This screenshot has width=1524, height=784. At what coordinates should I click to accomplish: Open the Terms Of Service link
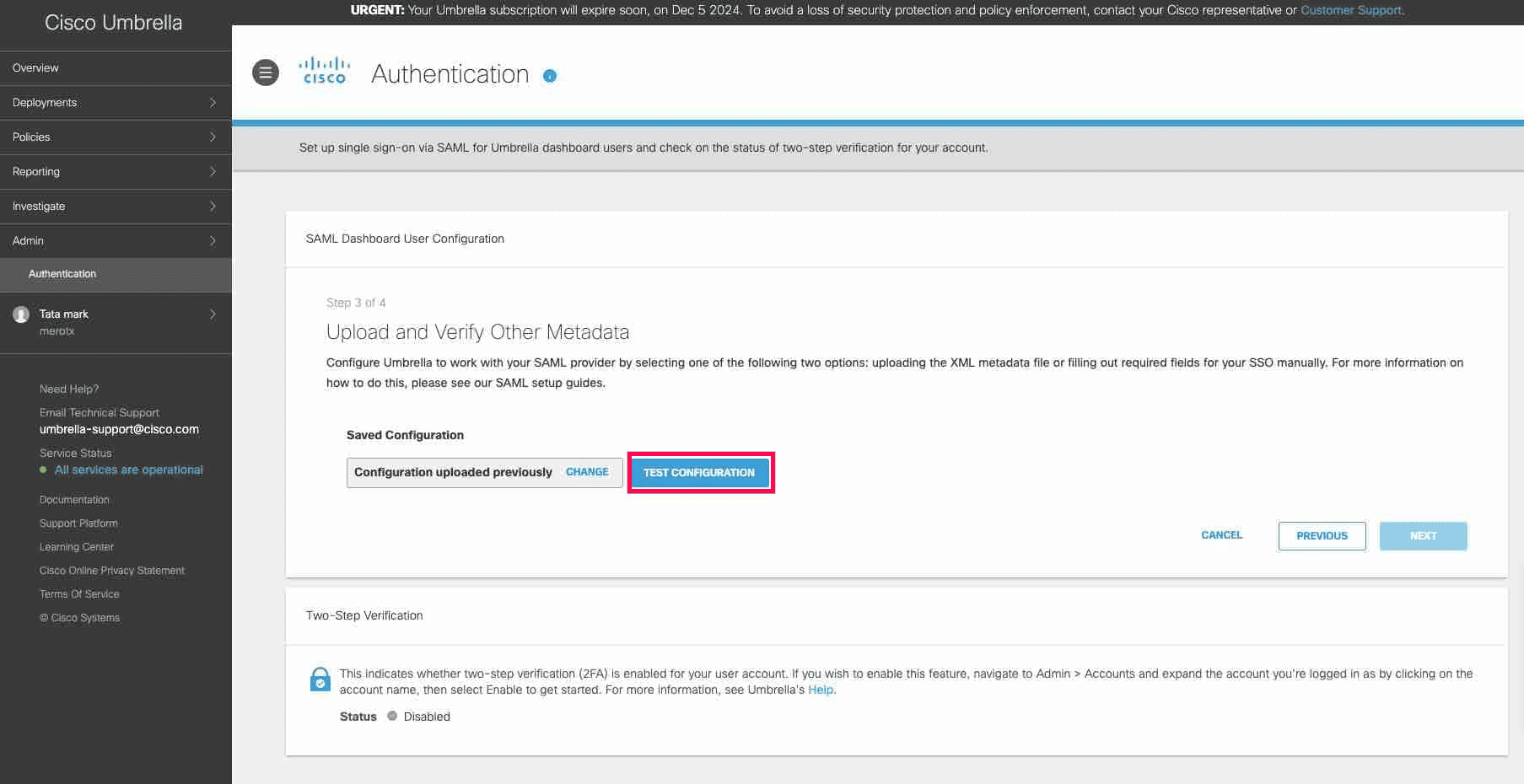[x=79, y=594]
